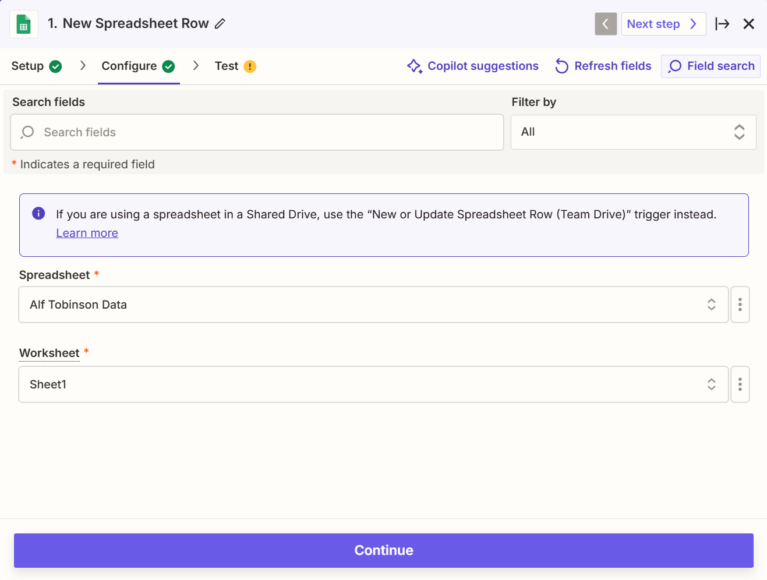Click the Continue button
Screen dimensions: 767x580
[x=384, y=550]
